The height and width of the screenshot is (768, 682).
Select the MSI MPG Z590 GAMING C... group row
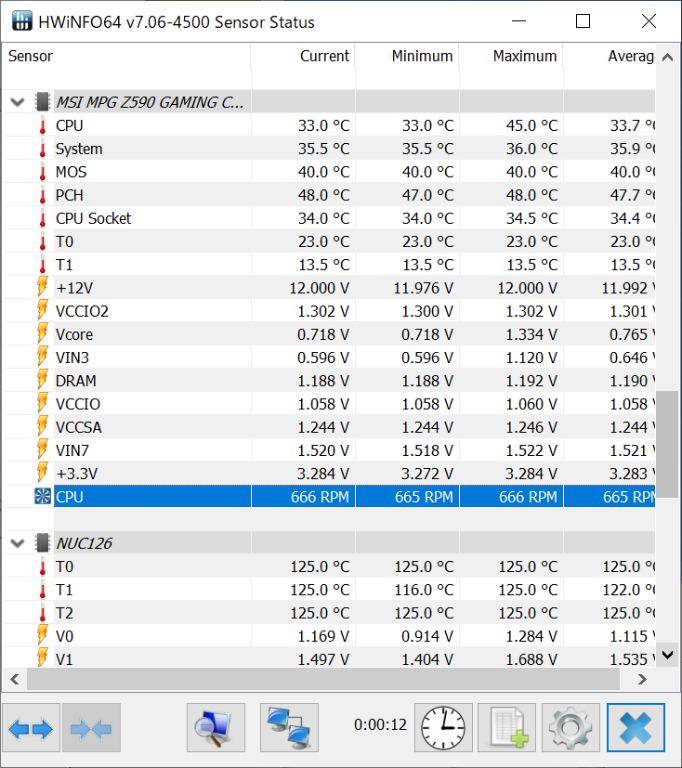[x=329, y=102]
